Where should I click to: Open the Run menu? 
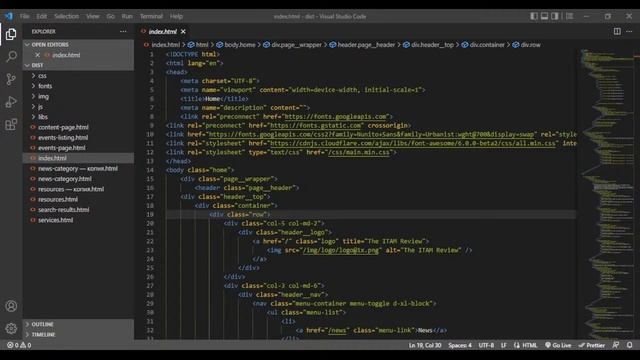point(127,16)
